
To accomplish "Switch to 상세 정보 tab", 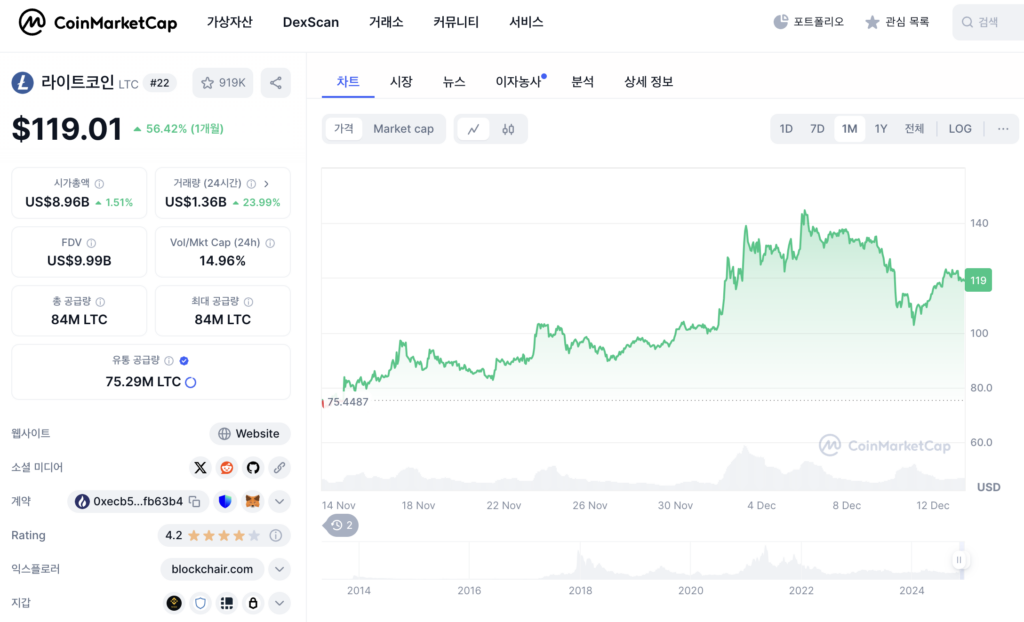I will (x=648, y=82).
